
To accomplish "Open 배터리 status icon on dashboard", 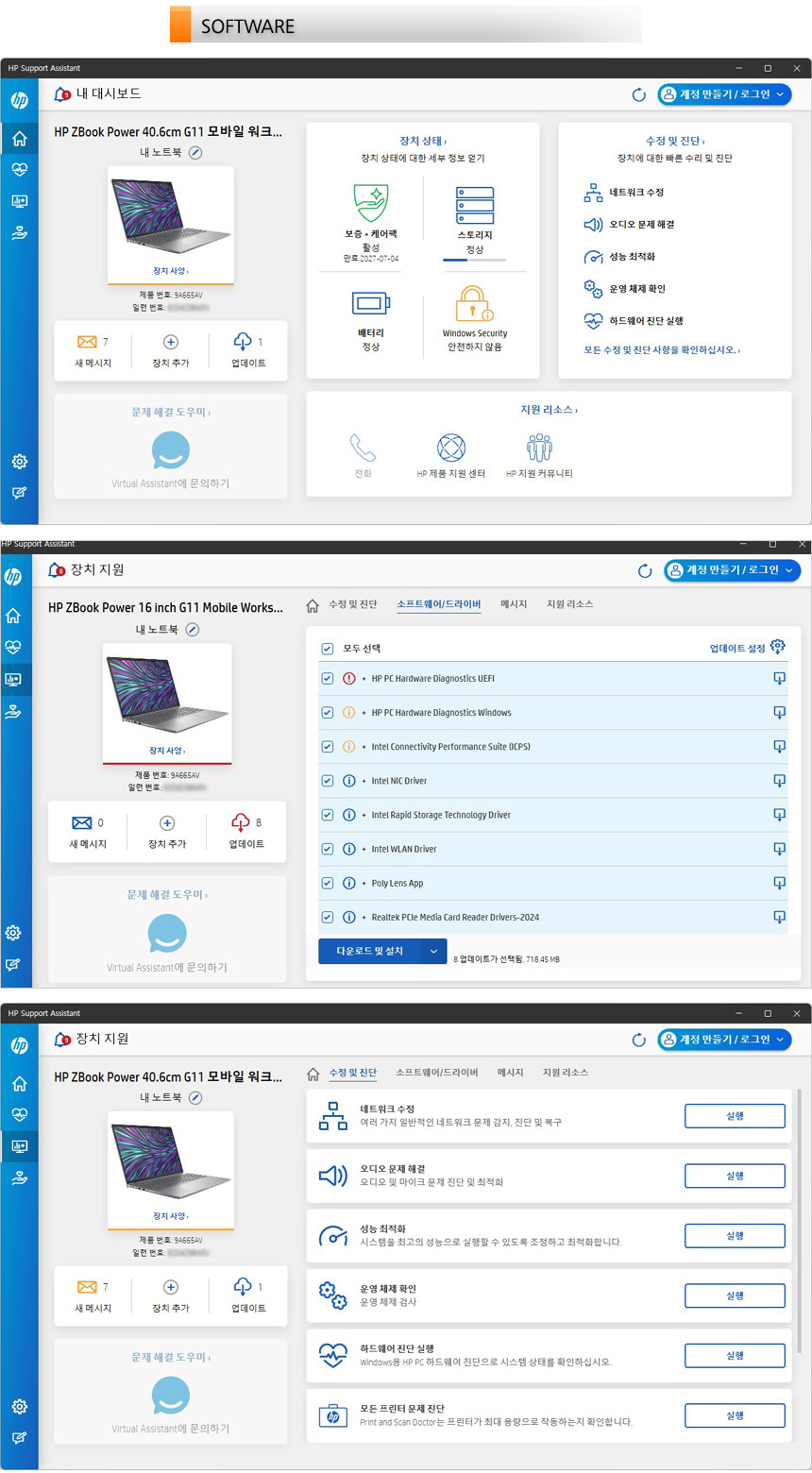I will (x=371, y=303).
